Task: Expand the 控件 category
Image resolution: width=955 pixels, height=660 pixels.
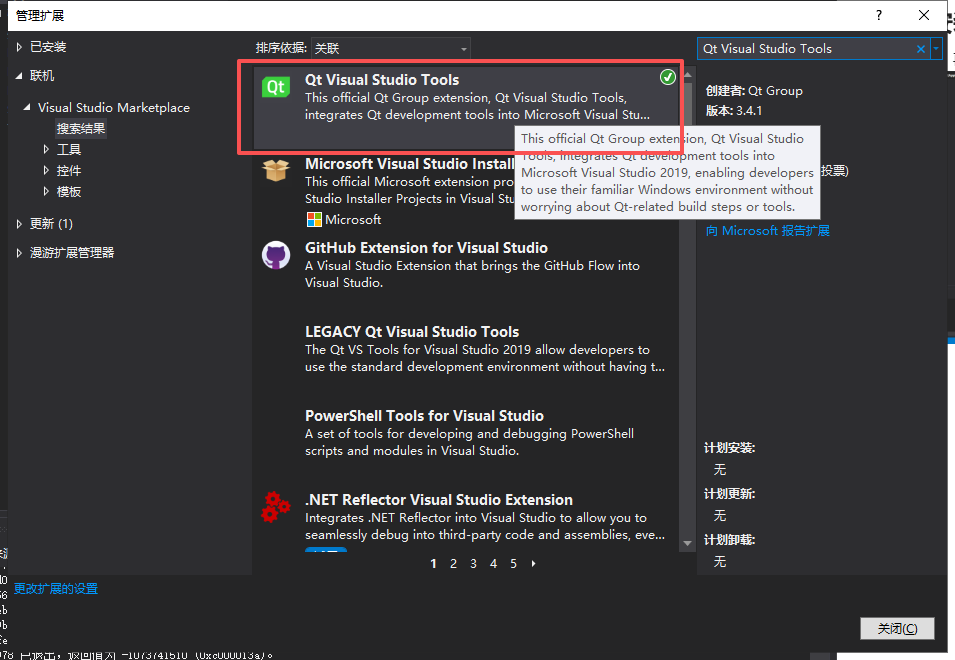Action: [46, 170]
